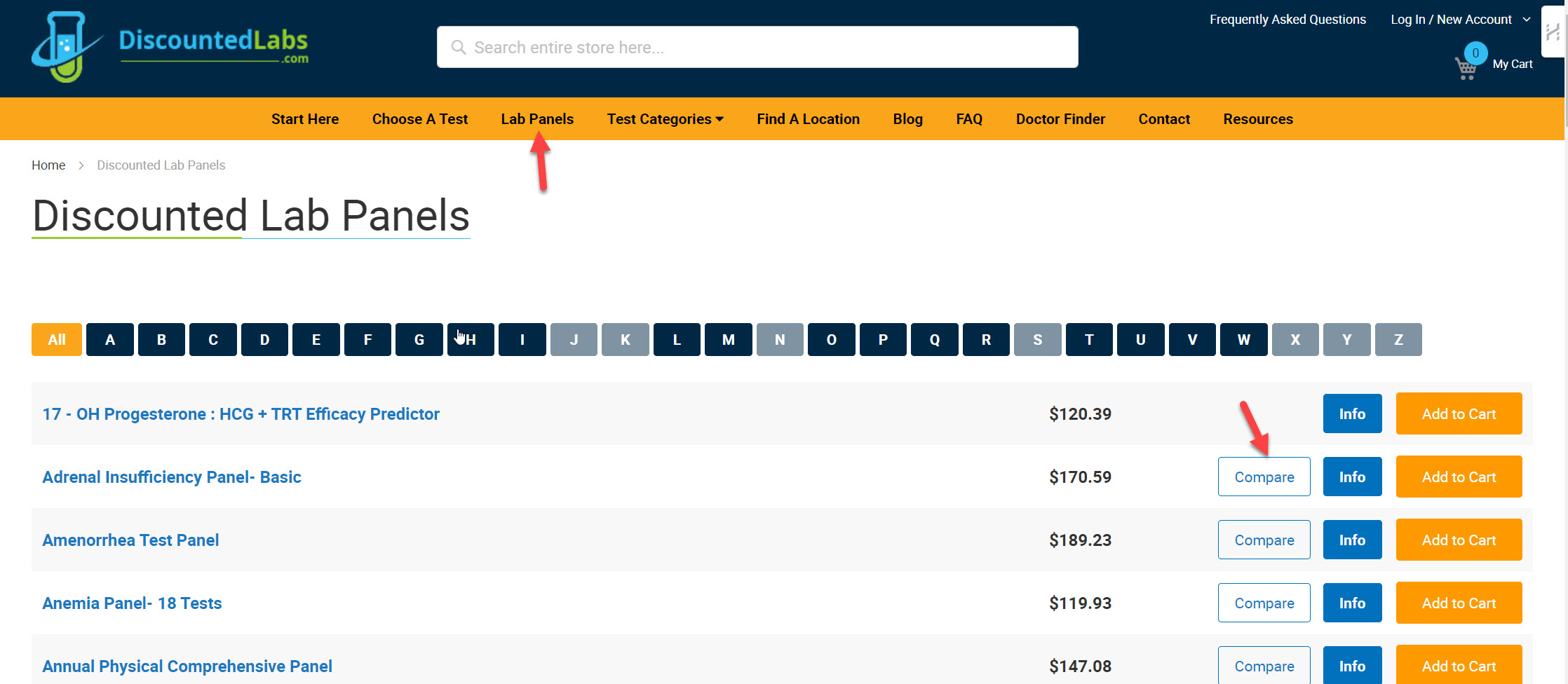This screenshot has width=1568, height=684.
Task: Add Annual Physical Comprehensive Panel to cart
Action: pos(1459,664)
